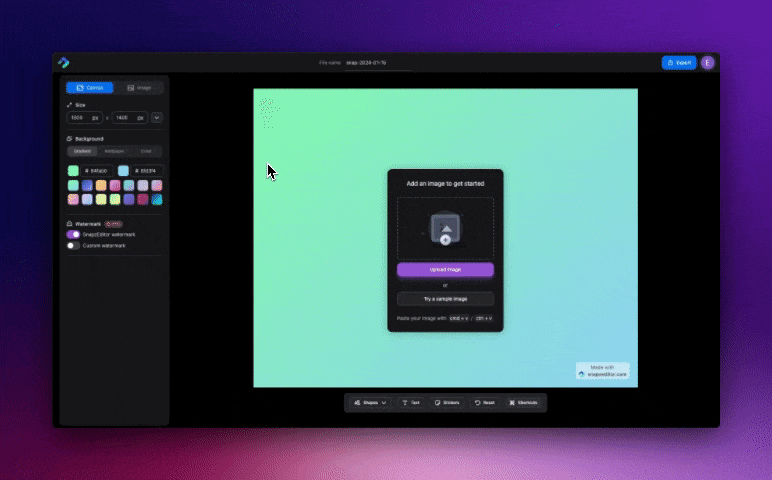This screenshot has height=480, width=772.
Task: Click the SnapzEditor logo in the header
Action: tap(64, 63)
